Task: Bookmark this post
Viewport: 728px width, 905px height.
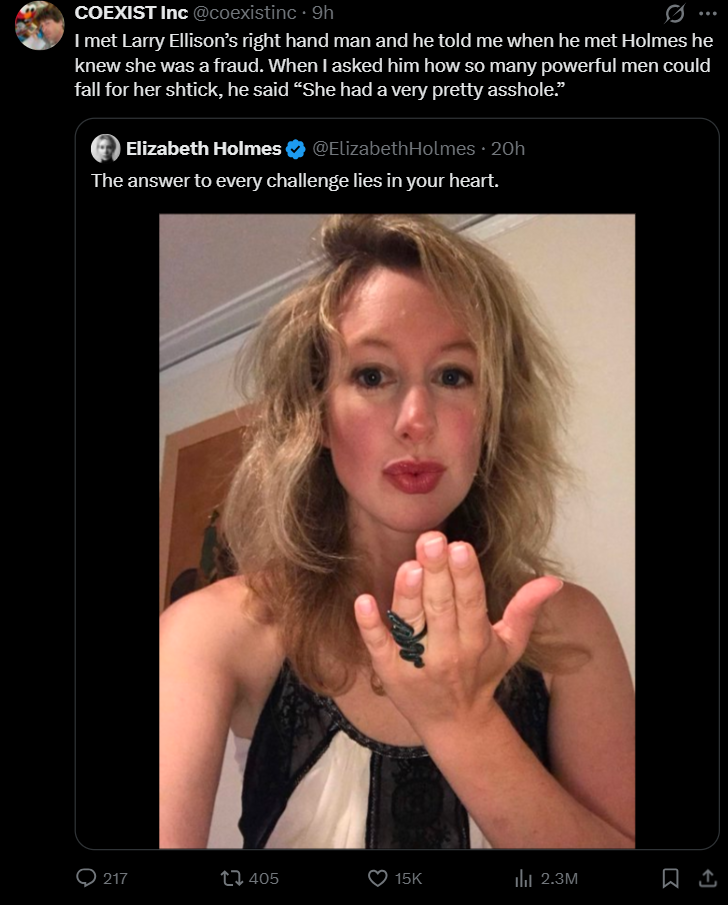Action: (670, 878)
